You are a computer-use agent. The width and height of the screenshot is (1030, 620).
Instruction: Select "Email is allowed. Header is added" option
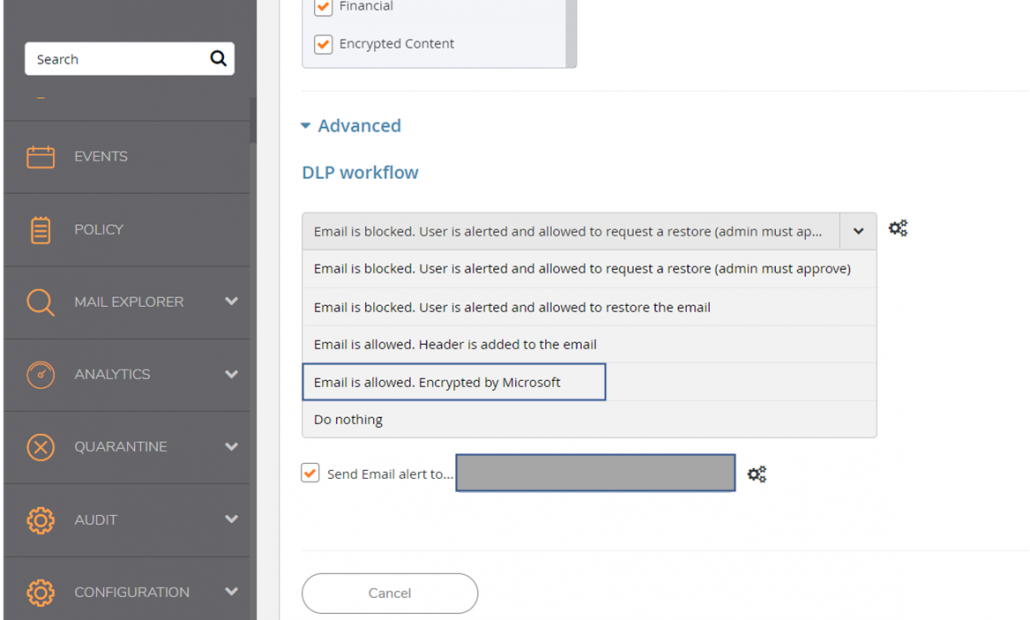click(455, 344)
